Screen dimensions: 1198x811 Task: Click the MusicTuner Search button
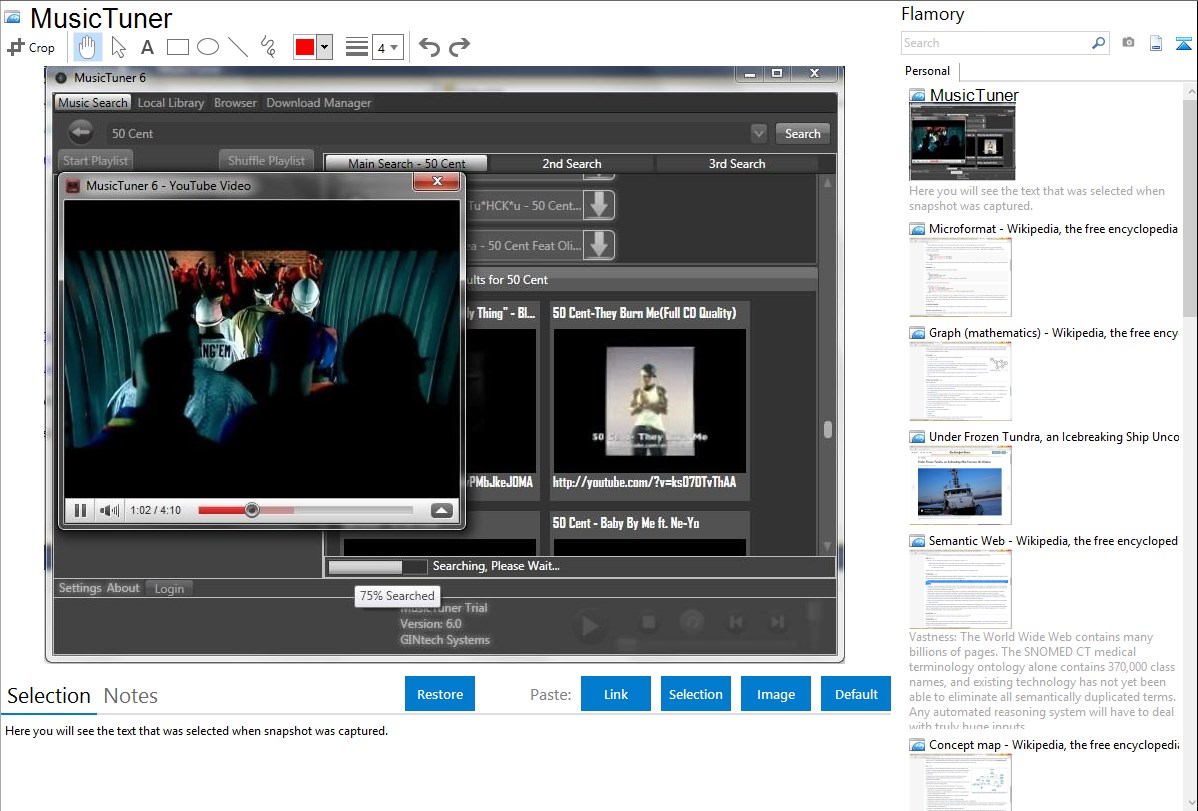point(802,133)
